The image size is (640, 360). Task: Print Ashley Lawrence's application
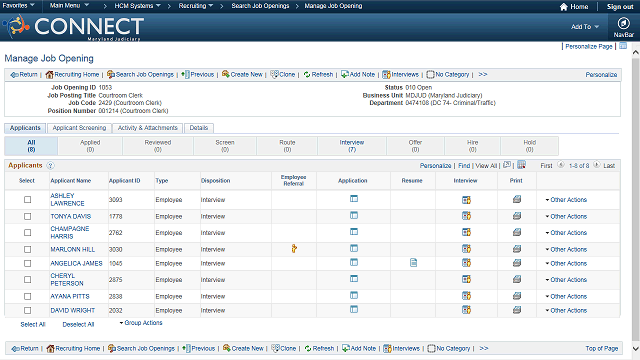coord(517,199)
